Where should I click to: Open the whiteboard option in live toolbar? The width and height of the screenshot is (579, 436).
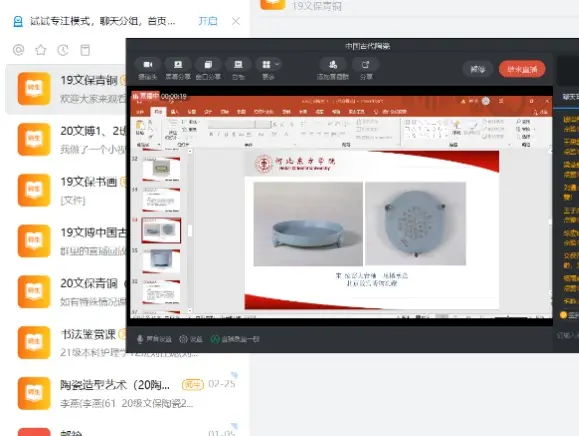238,65
